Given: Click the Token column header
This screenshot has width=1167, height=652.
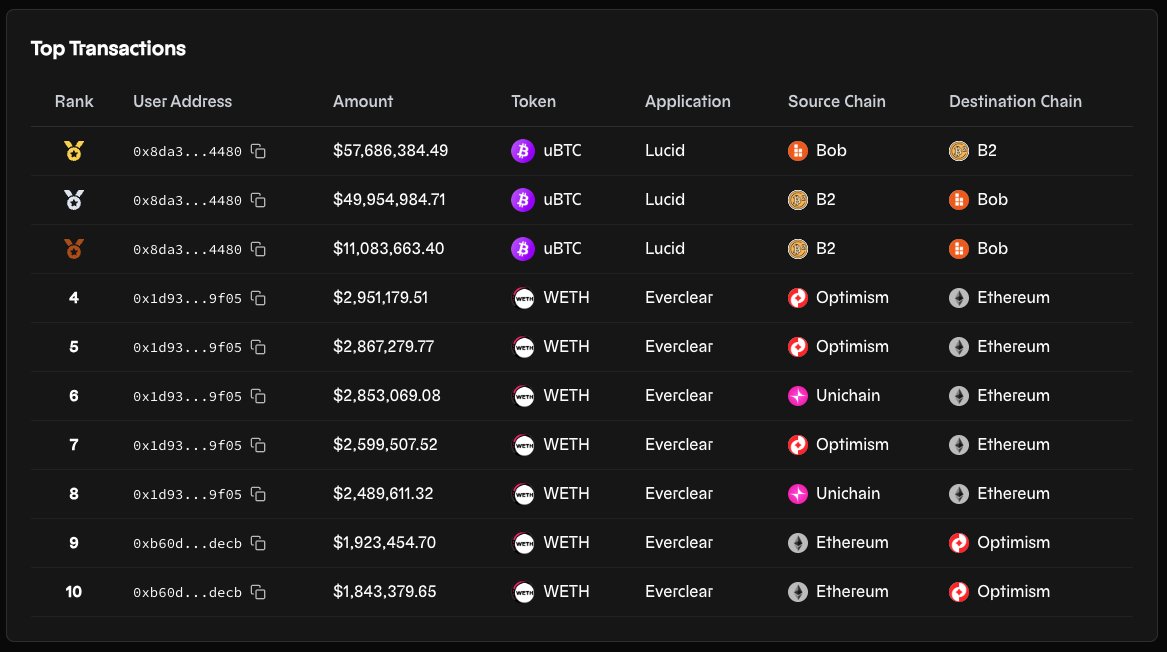Looking at the screenshot, I should pyautogui.click(x=533, y=101).
